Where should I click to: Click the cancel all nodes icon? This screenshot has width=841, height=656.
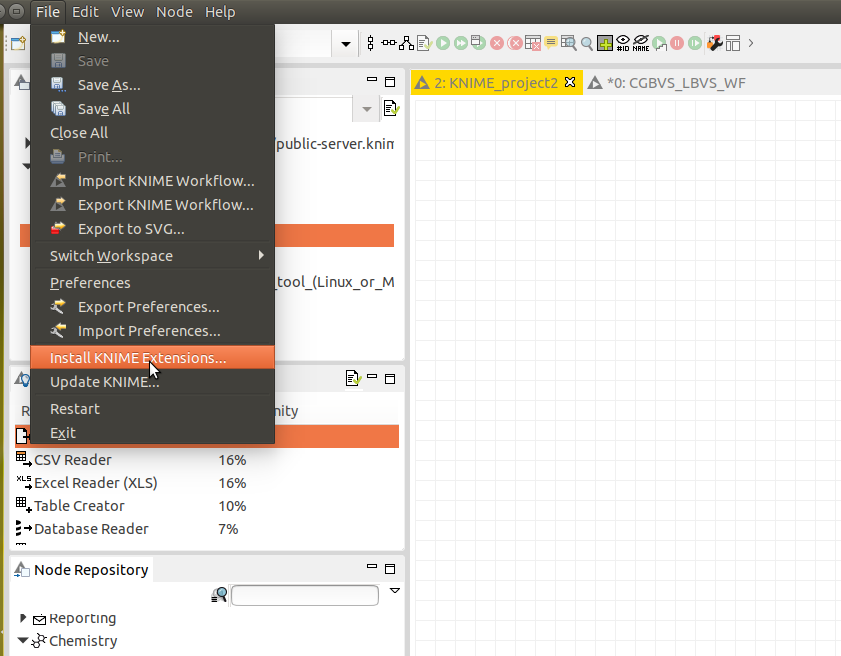(515, 43)
